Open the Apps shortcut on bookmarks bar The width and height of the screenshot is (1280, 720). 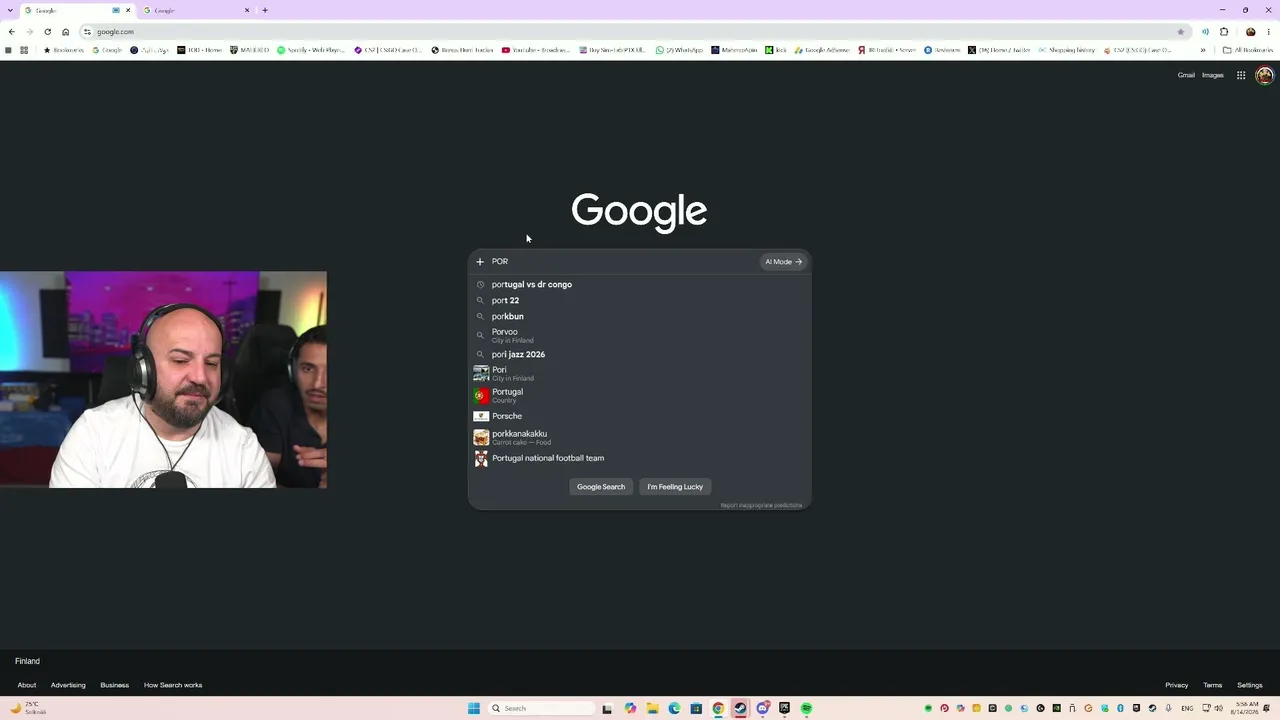24,50
